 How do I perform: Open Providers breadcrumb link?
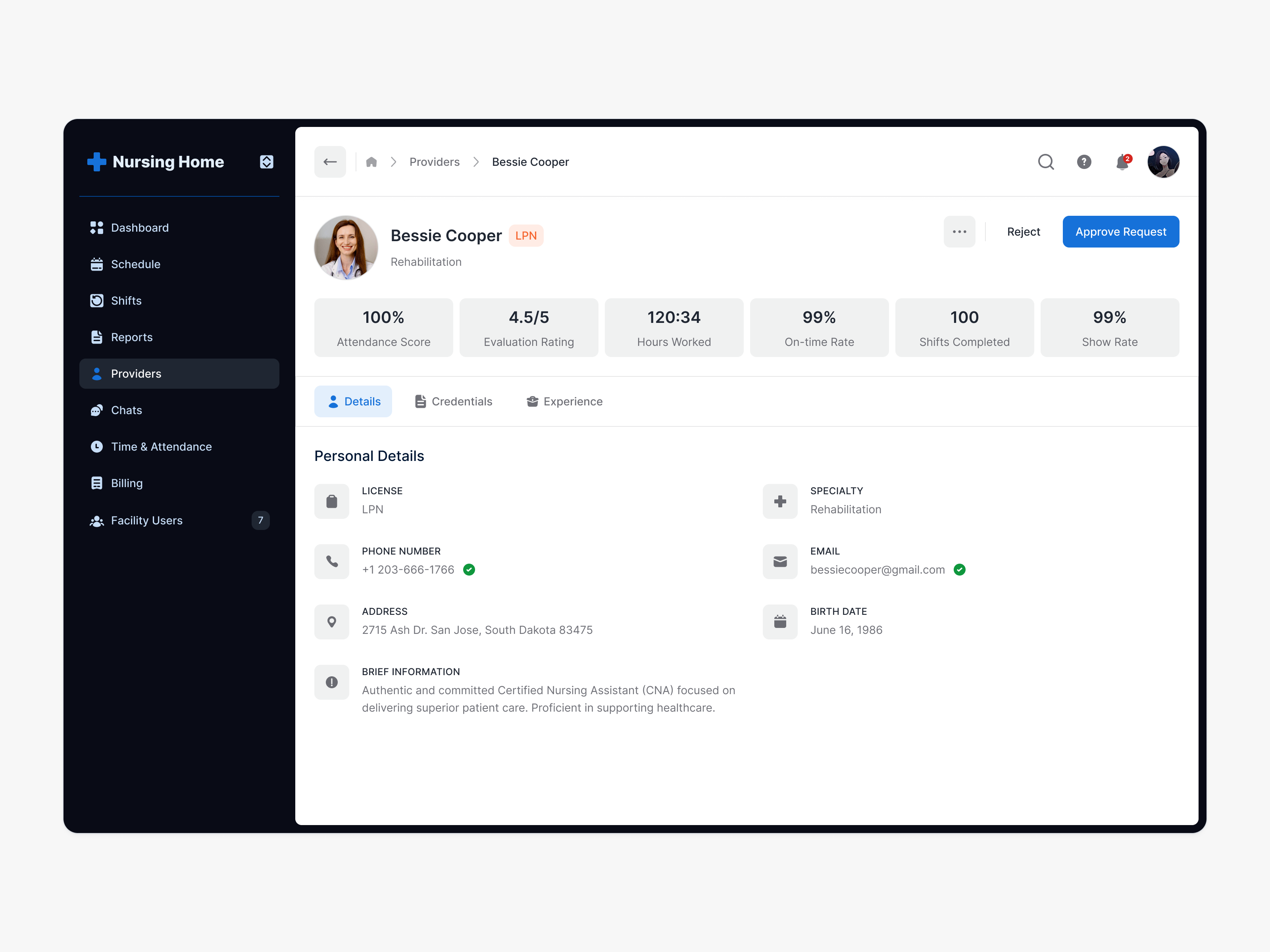434,162
